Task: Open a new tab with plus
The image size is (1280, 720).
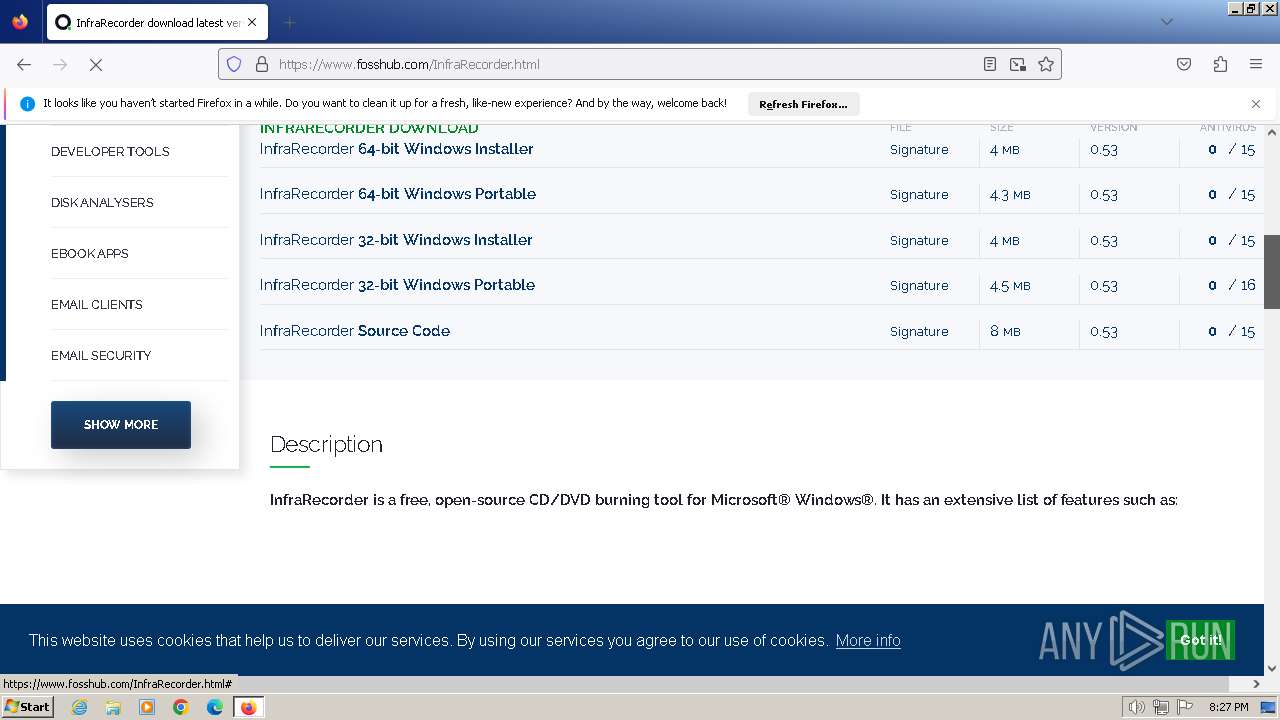Action: 289,22
